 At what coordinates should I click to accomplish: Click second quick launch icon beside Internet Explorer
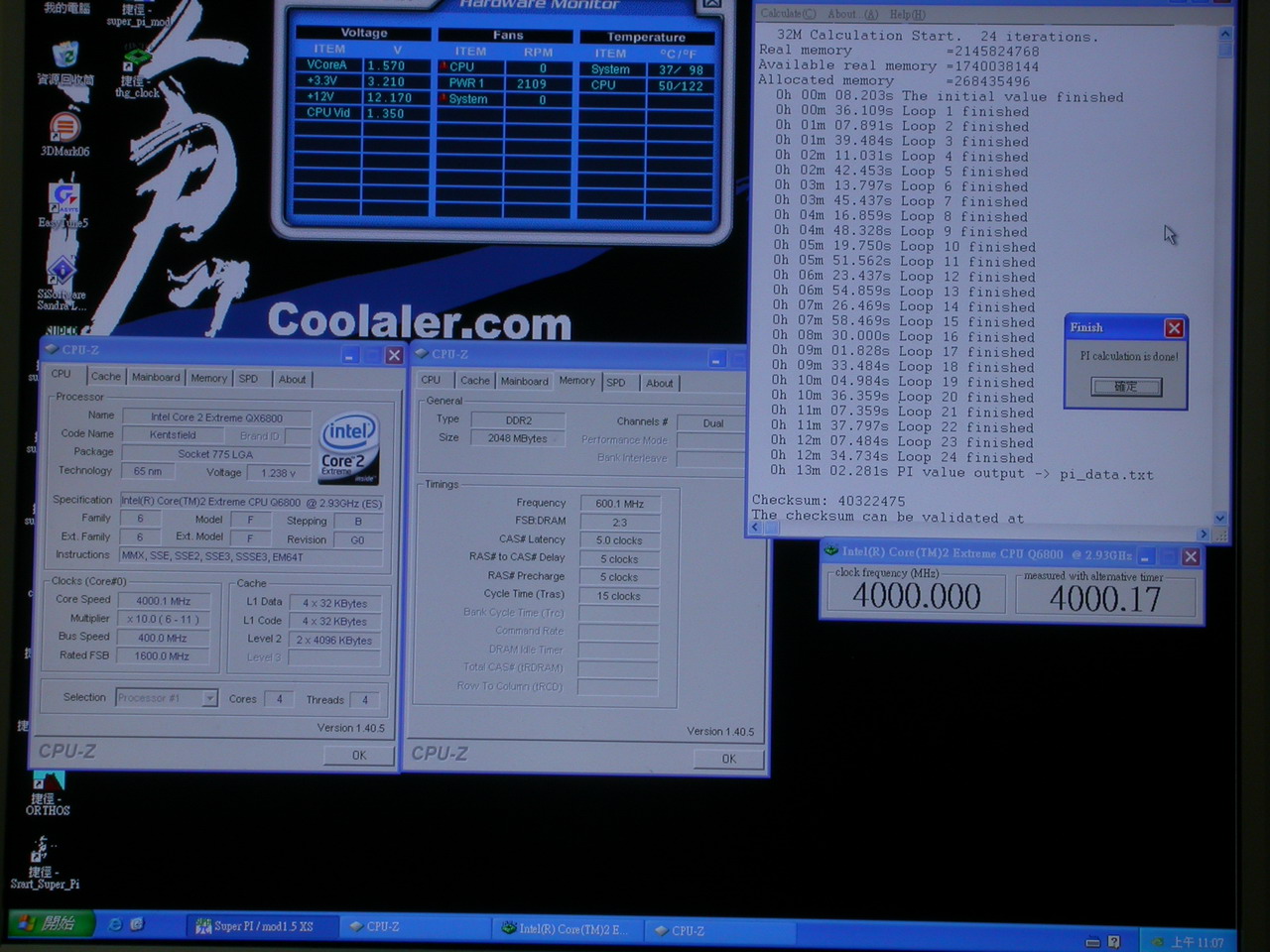[x=137, y=924]
